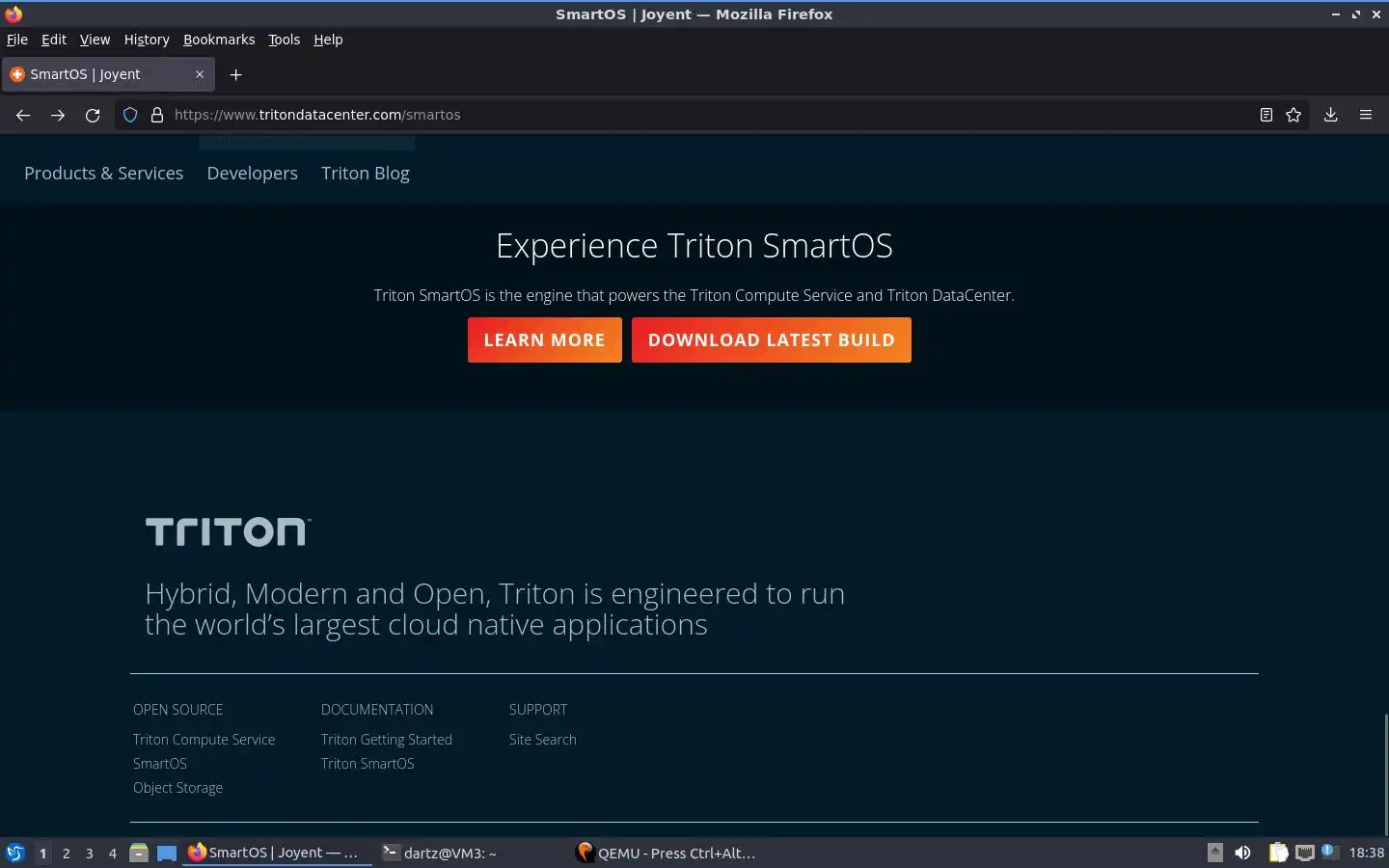Open the network tray icon
This screenshot has height=868, width=1389.
1305,853
